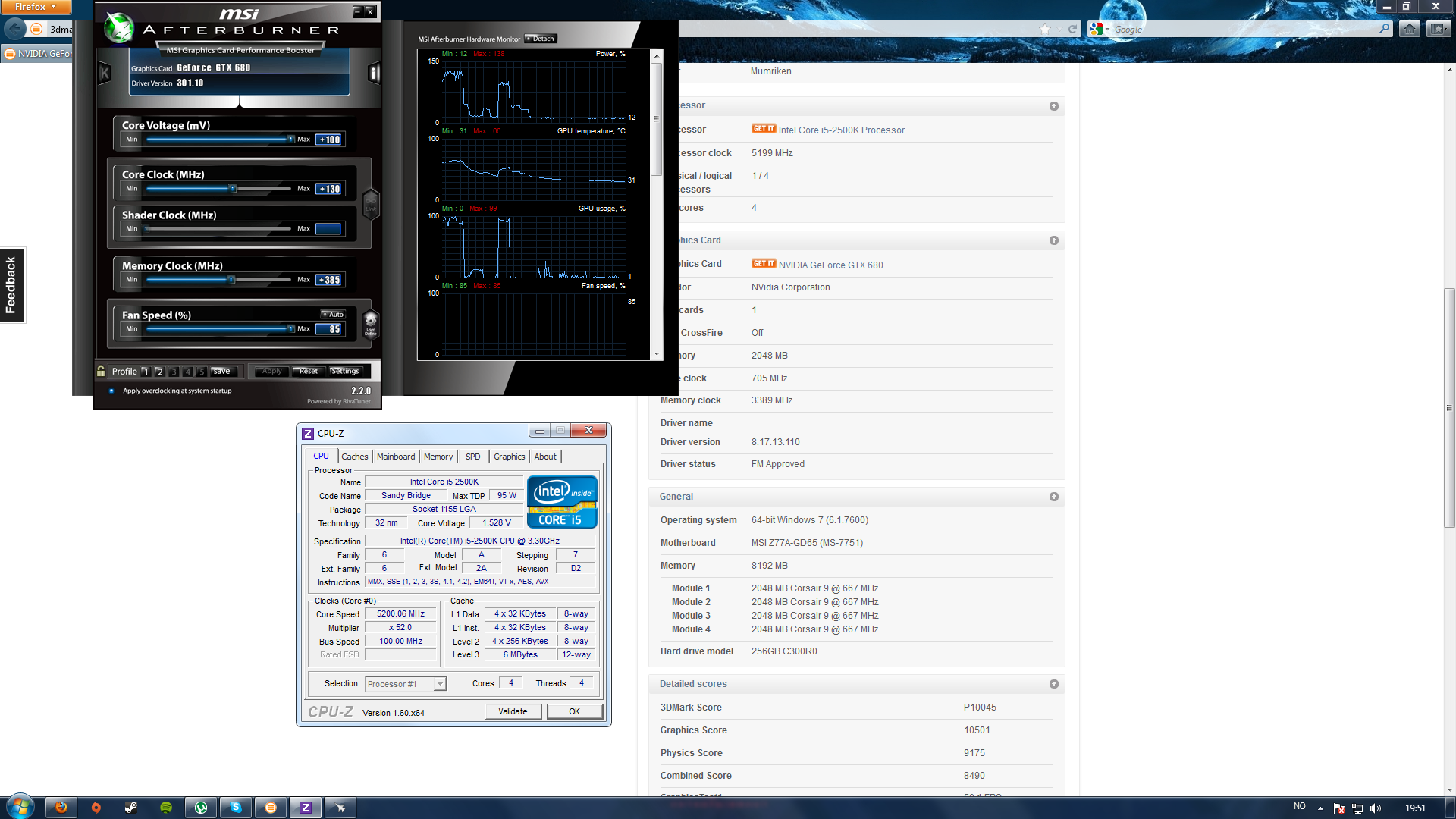Select Afterburner profile 4

tap(188, 372)
